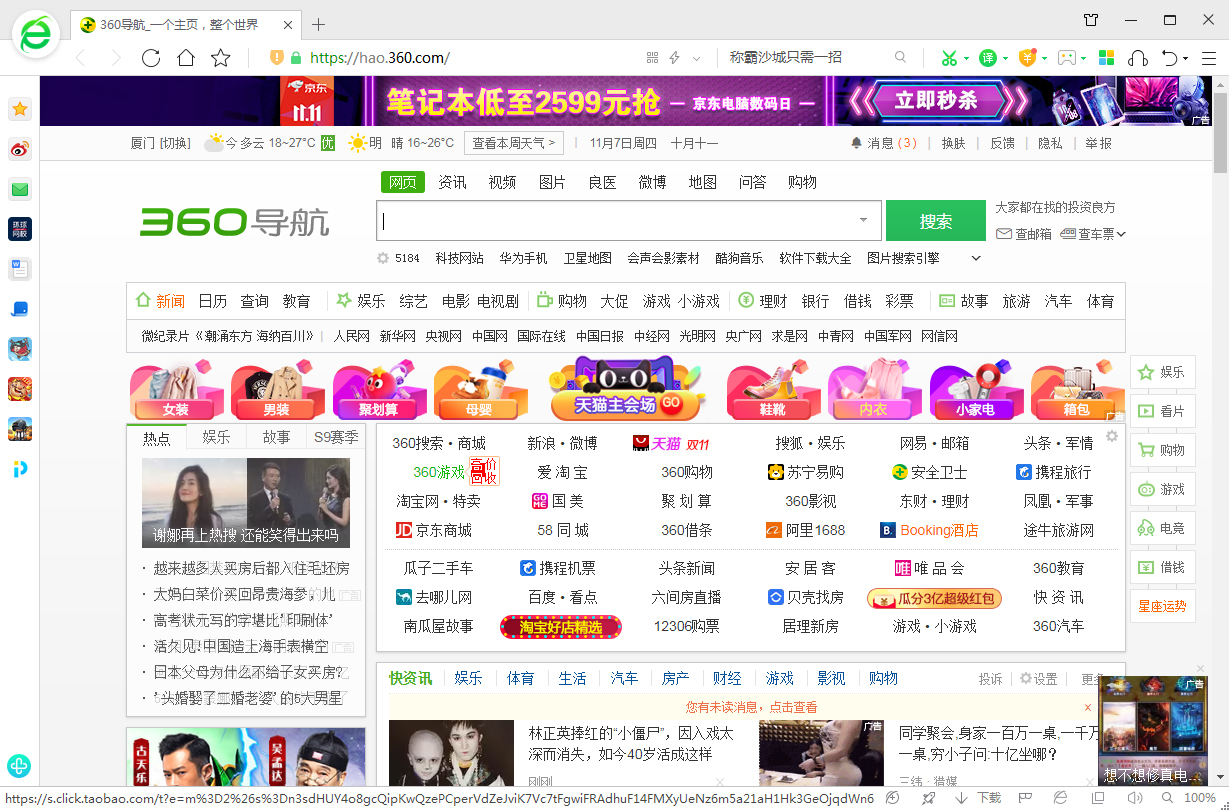The height and width of the screenshot is (810, 1229).
Task: Select the 微博 search category tab
Action: [652, 181]
